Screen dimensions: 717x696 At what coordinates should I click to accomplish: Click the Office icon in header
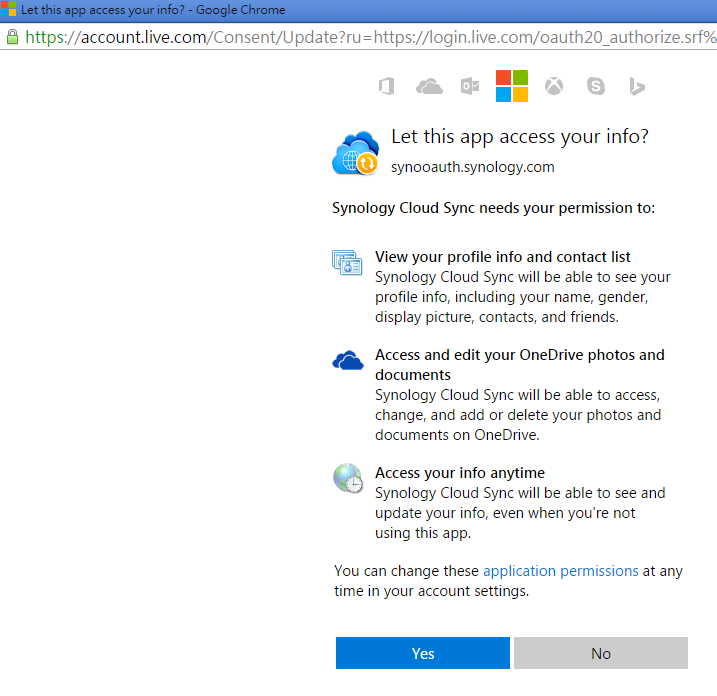click(386, 87)
